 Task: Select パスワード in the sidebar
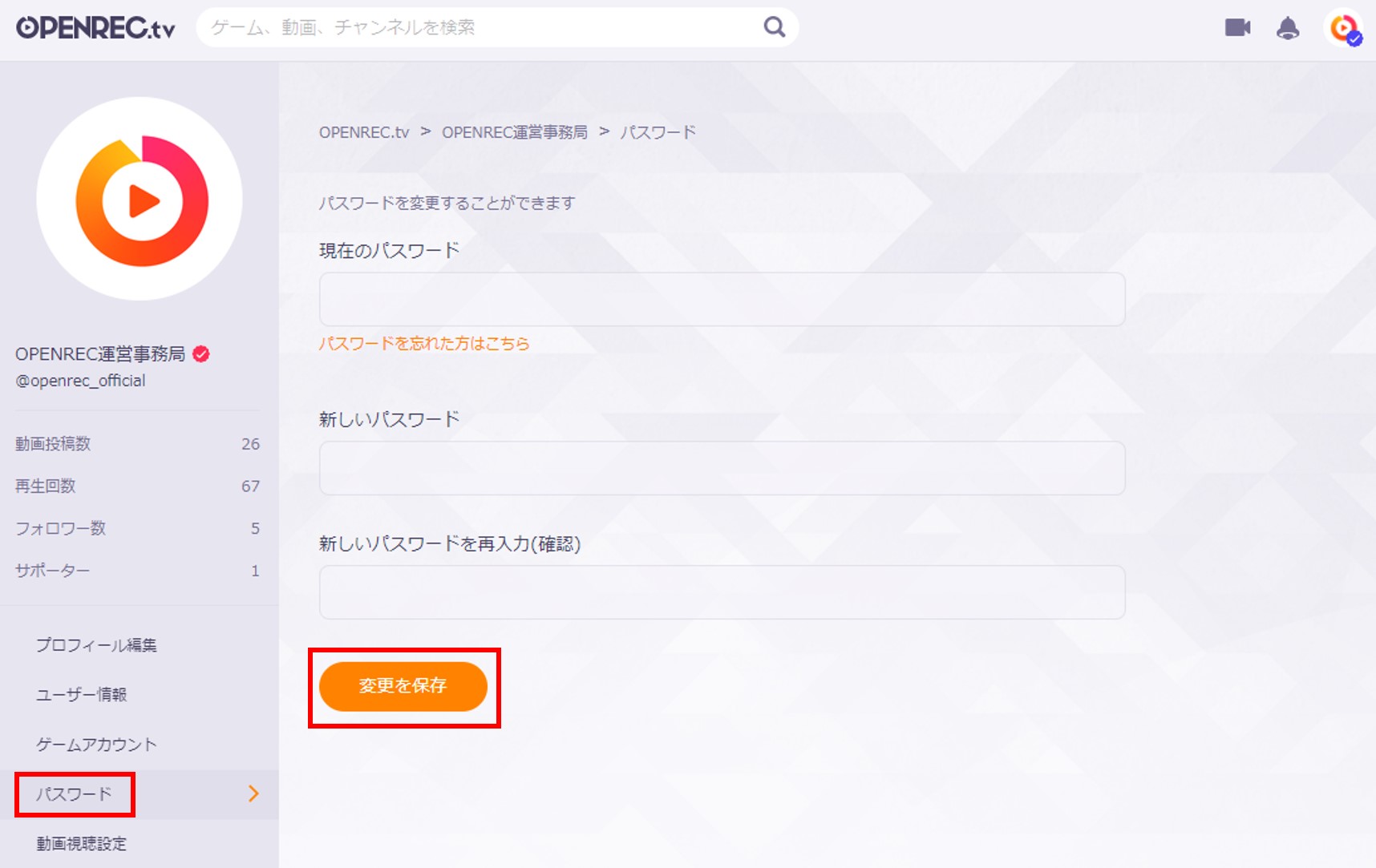coord(140,794)
